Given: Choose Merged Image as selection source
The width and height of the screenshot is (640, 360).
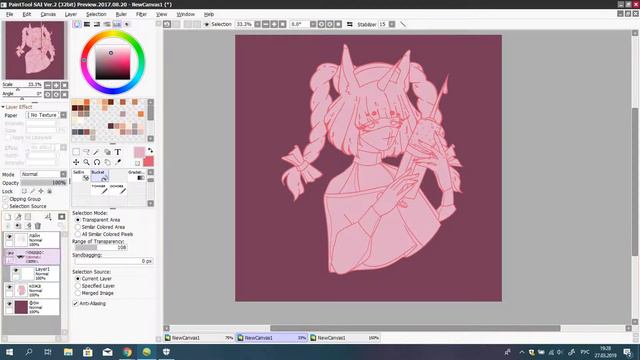Looking at the screenshot, I should (78, 293).
